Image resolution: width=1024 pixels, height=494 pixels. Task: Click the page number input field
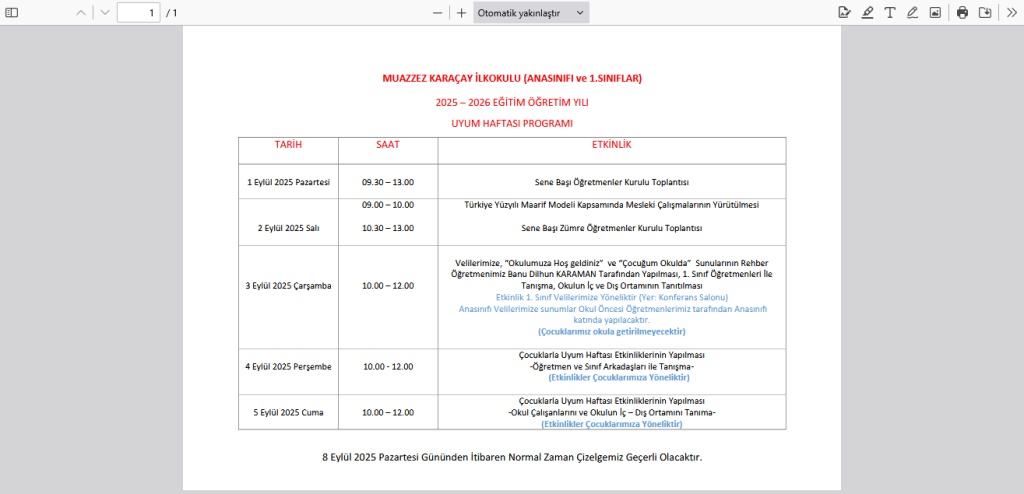(139, 13)
